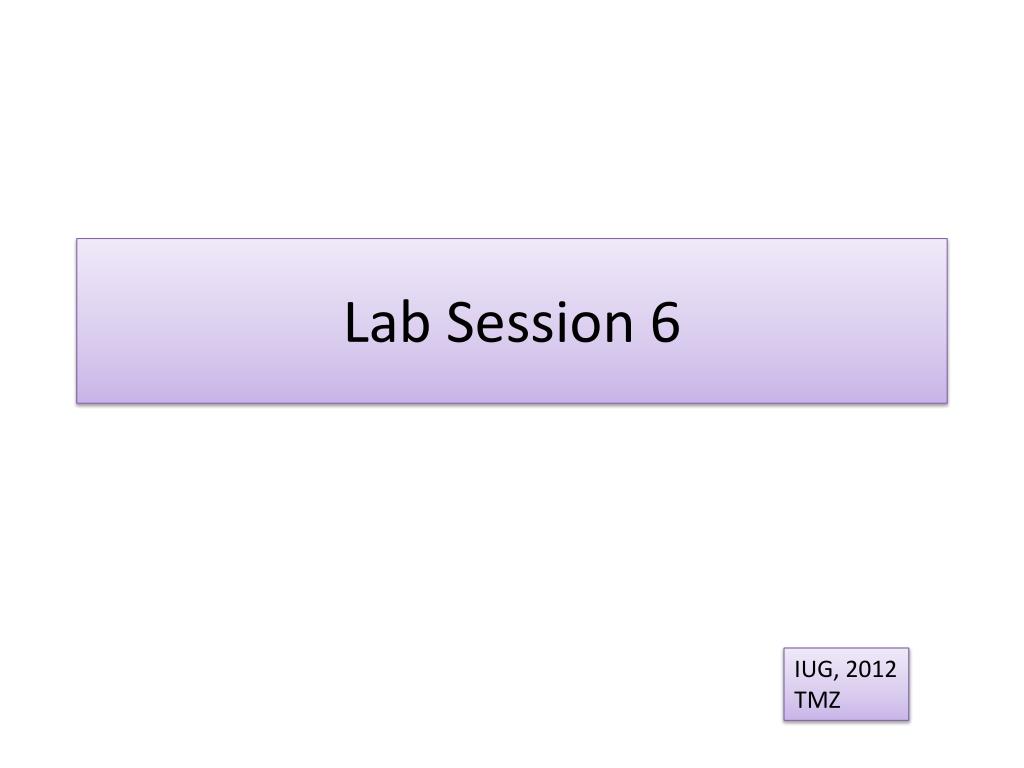The height and width of the screenshot is (768, 1024).
Task: Click the "TMZ" text in the small box
Action: click(x=817, y=700)
